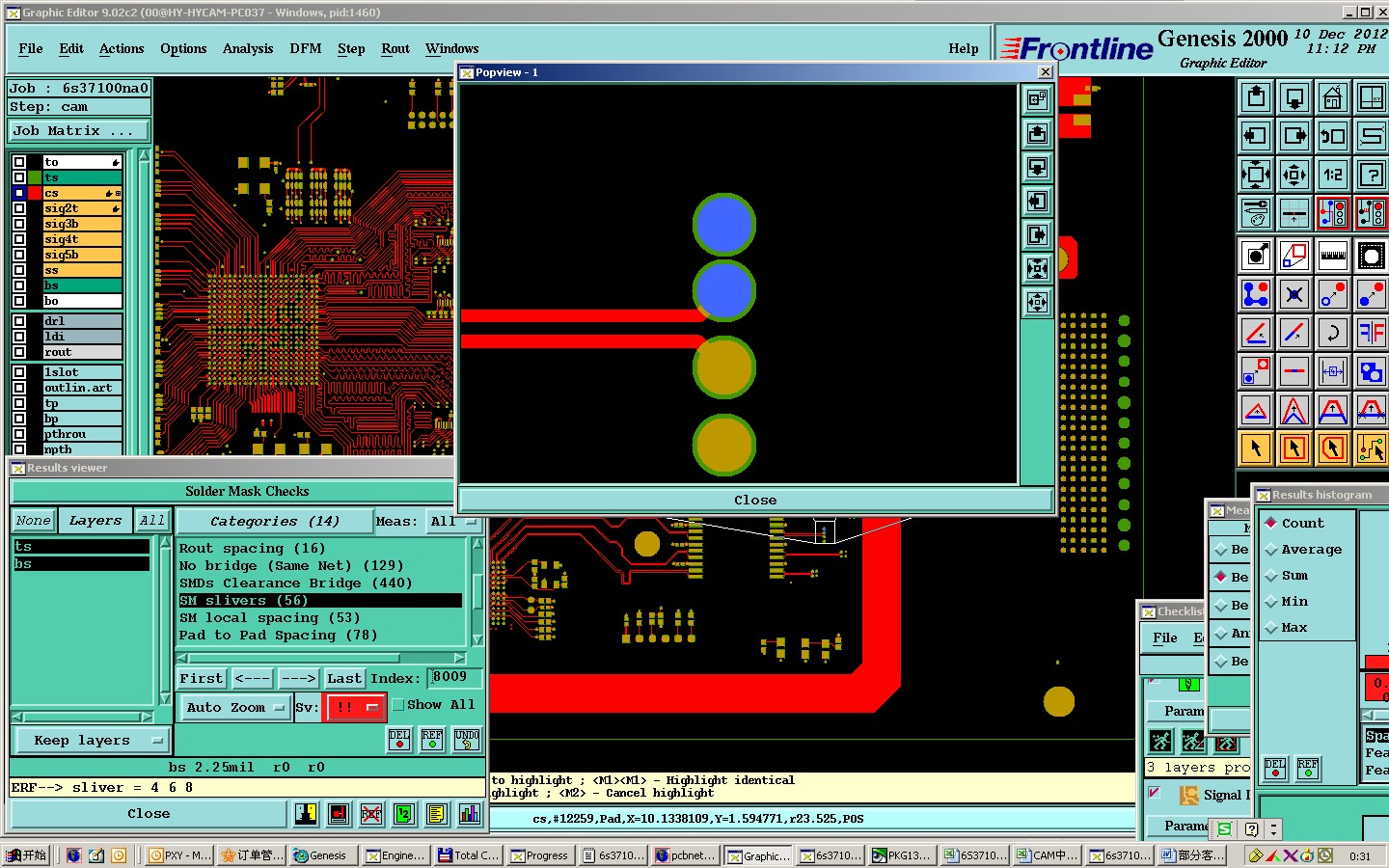Click the yellow arrow select tool icon
1389x868 pixels.
[1256, 448]
